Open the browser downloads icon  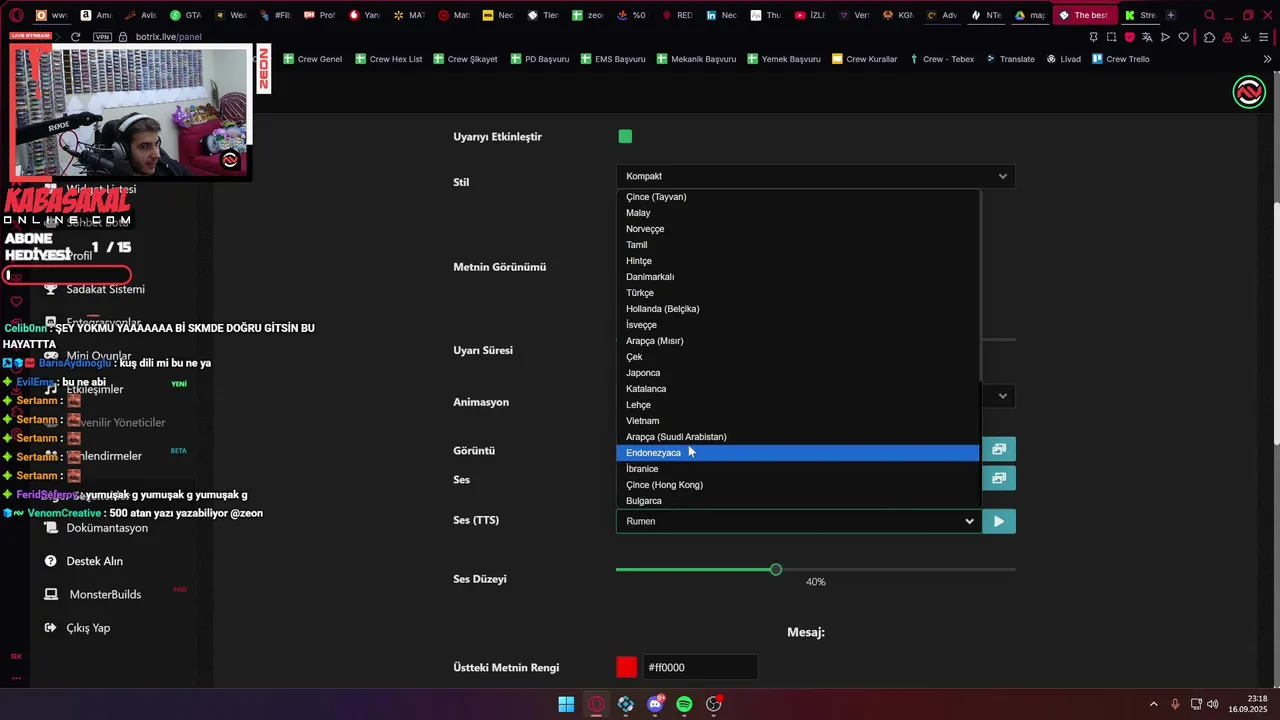coord(1246,37)
